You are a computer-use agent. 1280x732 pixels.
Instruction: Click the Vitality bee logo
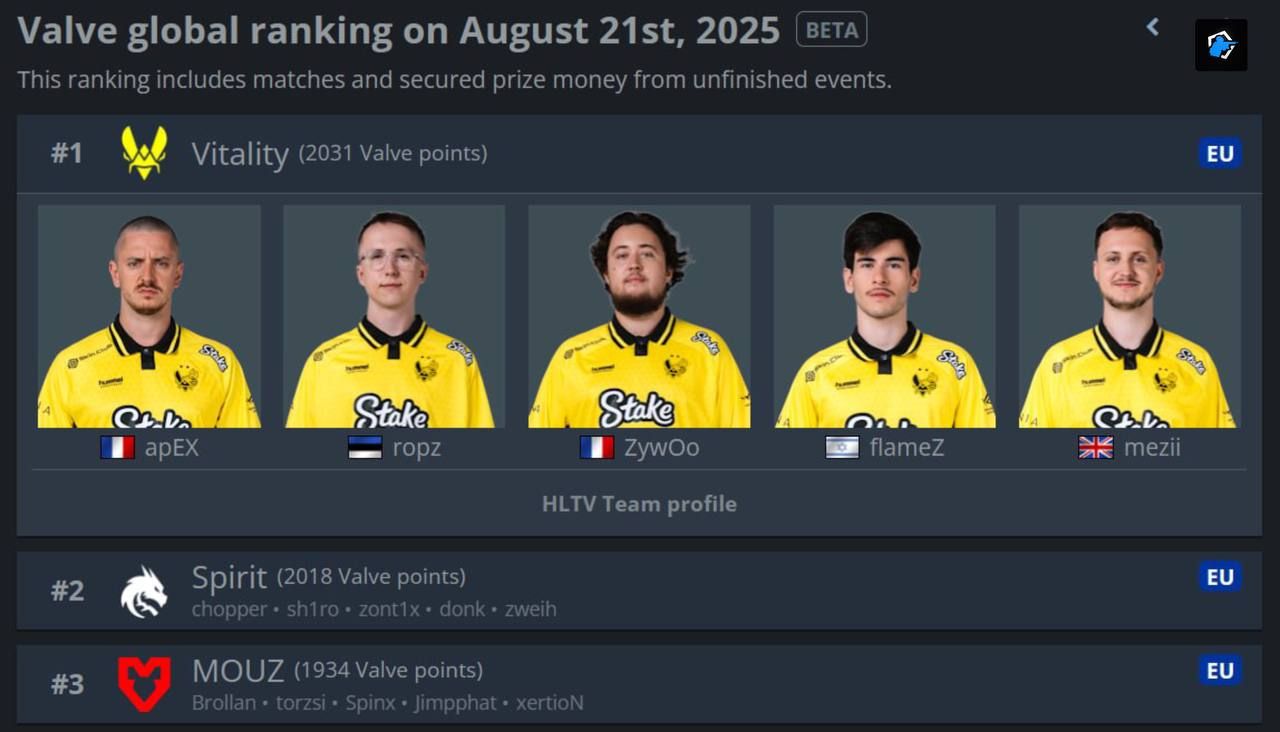click(144, 153)
